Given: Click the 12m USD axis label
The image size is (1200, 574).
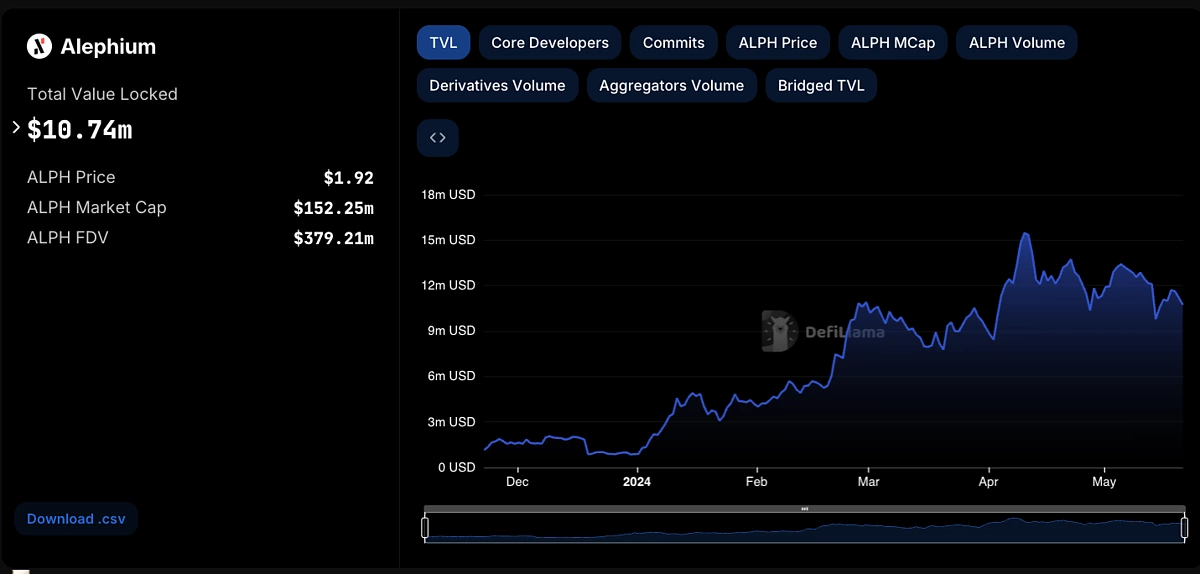Looking at the screenshot, I should (448, 285).
